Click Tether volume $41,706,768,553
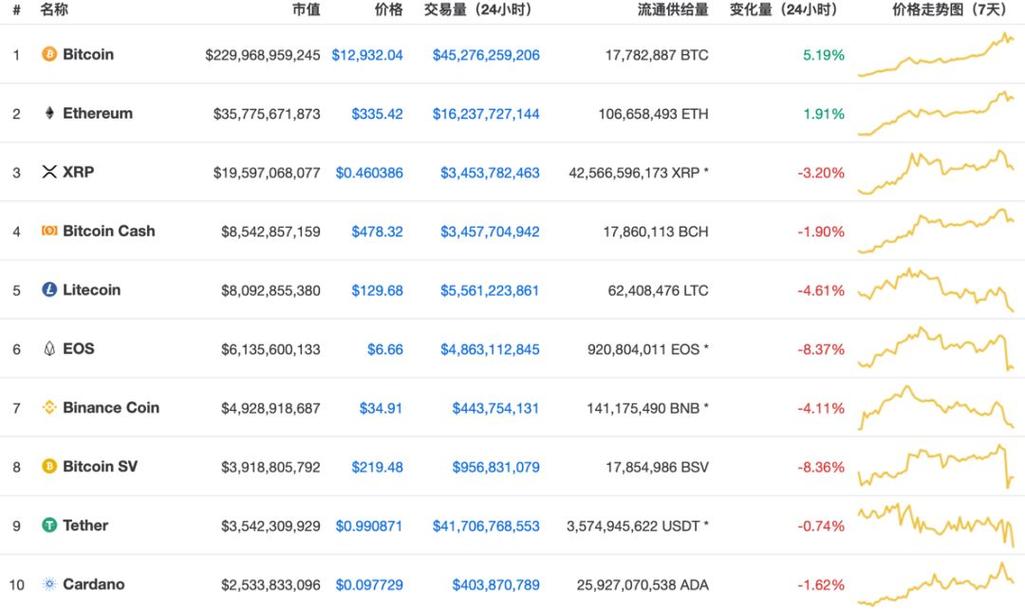 click(x=486, y=525)
